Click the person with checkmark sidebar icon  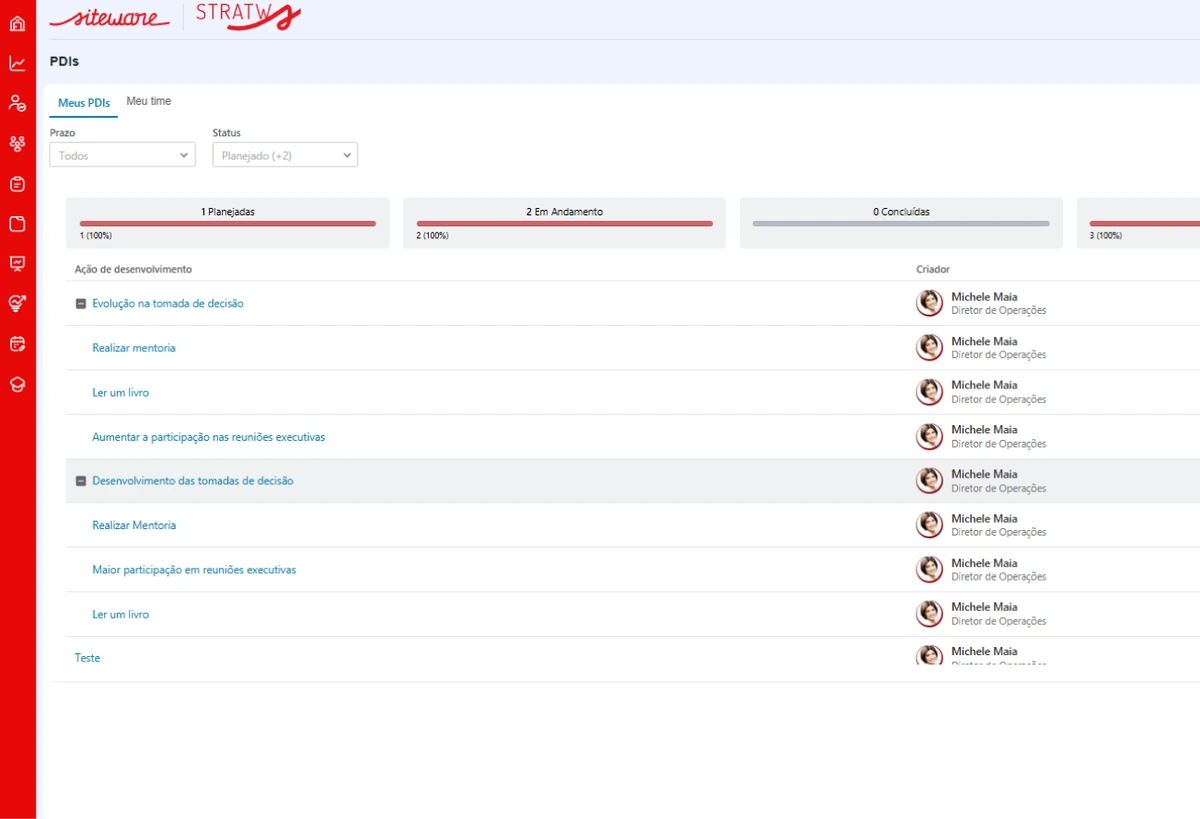tap(17, 103)
